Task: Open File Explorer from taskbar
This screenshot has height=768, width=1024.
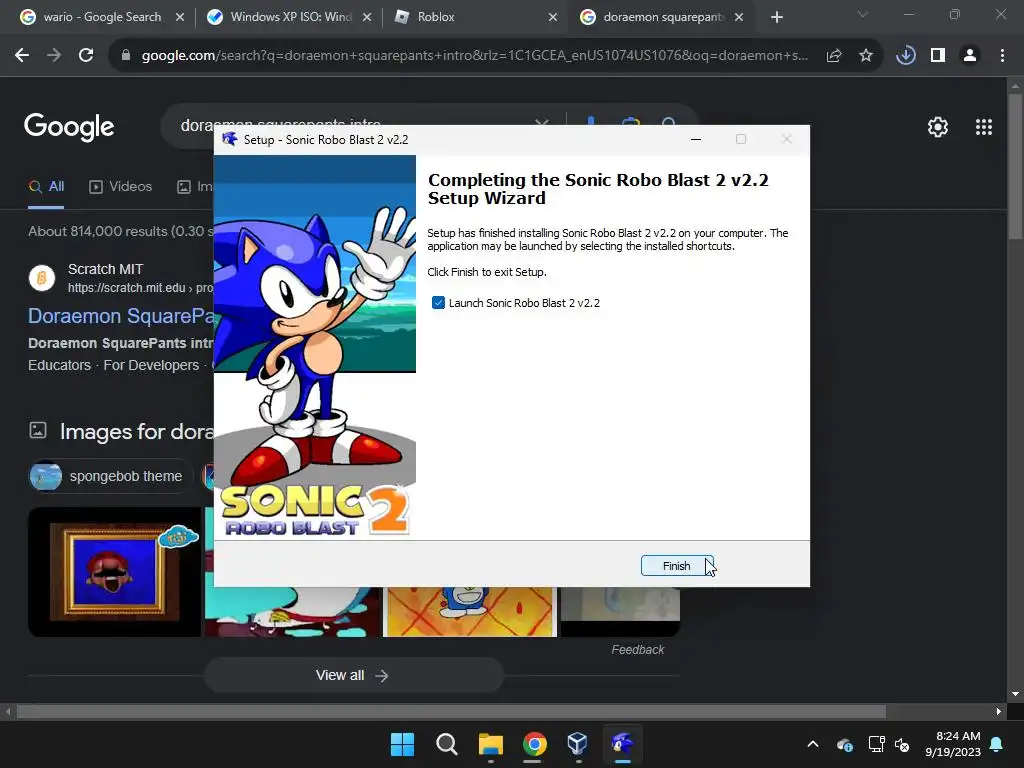Action: 490,744
